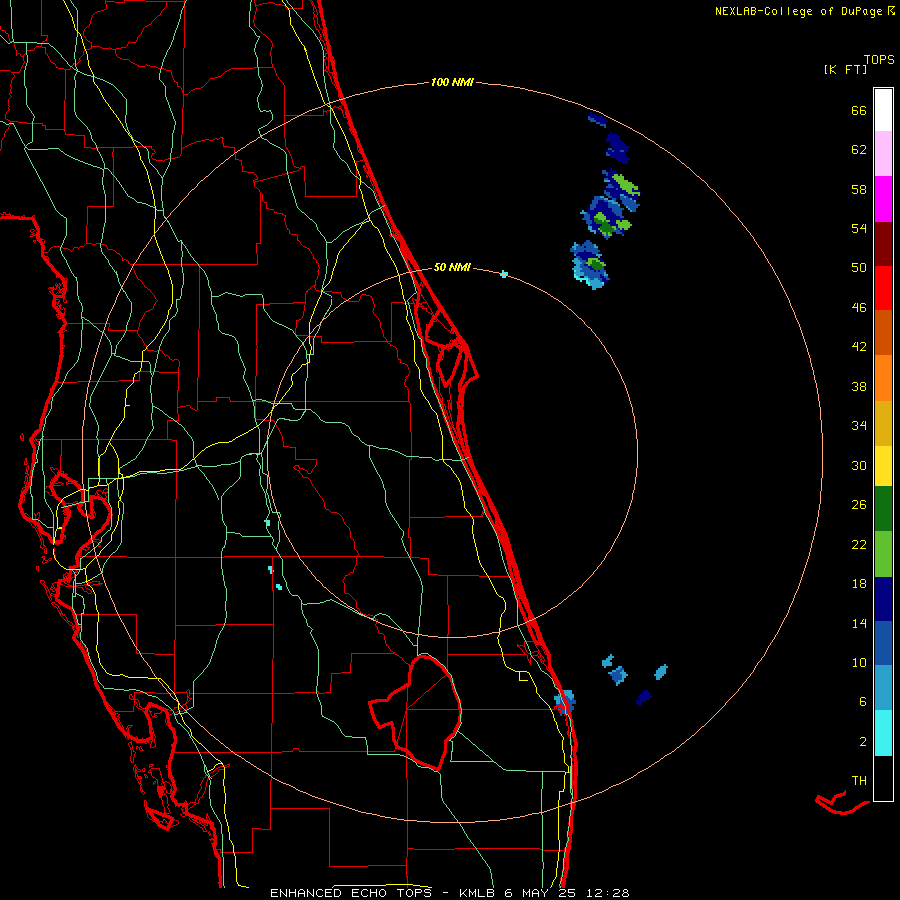Viewport: 900px width, 900px height.
Task: Click the medium blue 10-14 kft swatch
Action: coord(883,643)
